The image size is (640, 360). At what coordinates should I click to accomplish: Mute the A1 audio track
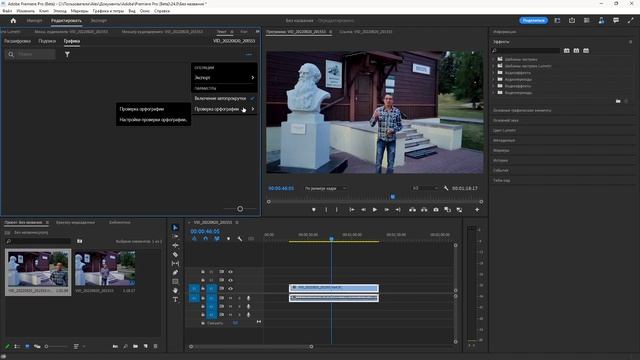pyautogui.click(x=231, y=298)
